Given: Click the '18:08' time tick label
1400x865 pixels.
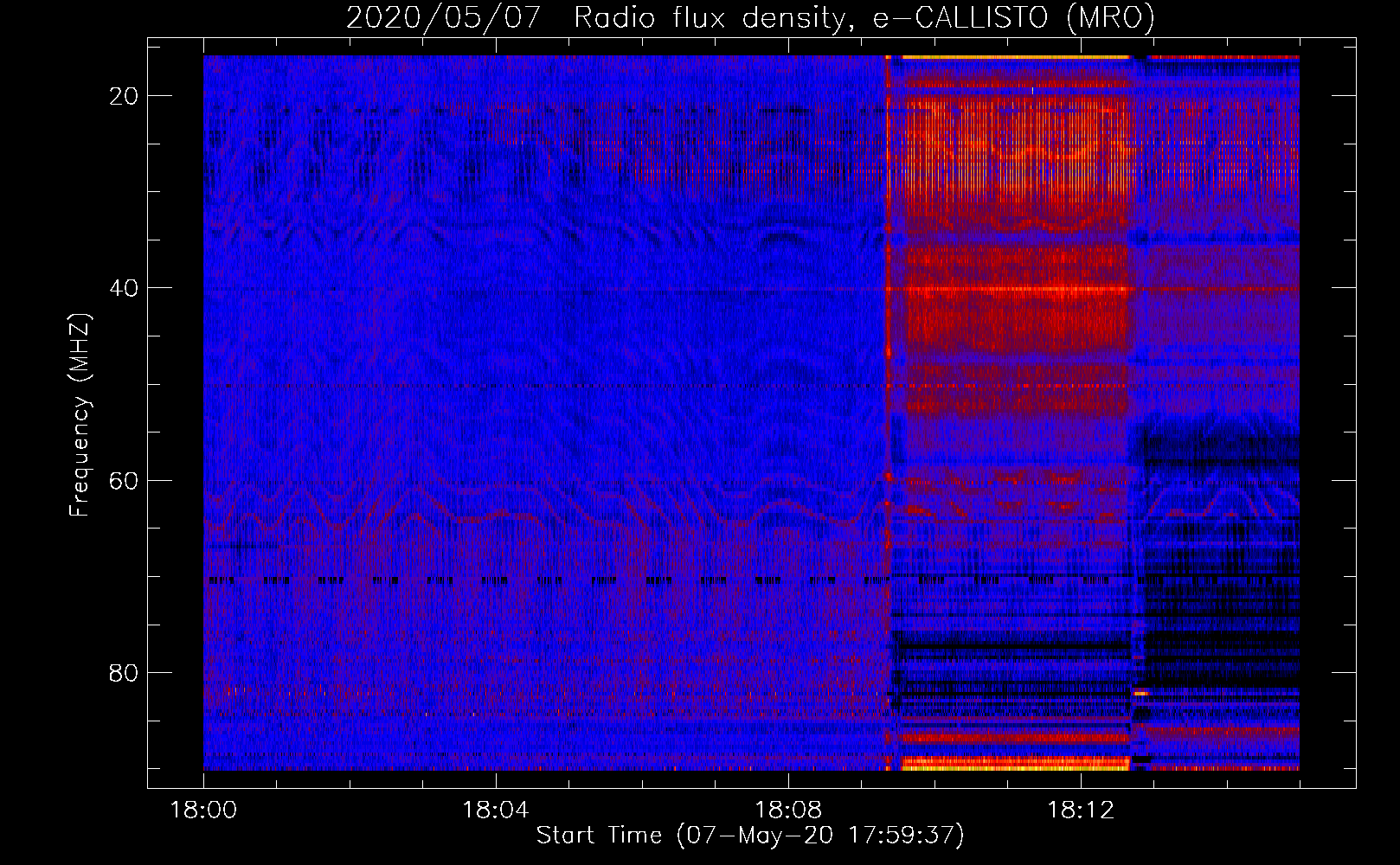Looking at the screenshot, I should 788,811.
